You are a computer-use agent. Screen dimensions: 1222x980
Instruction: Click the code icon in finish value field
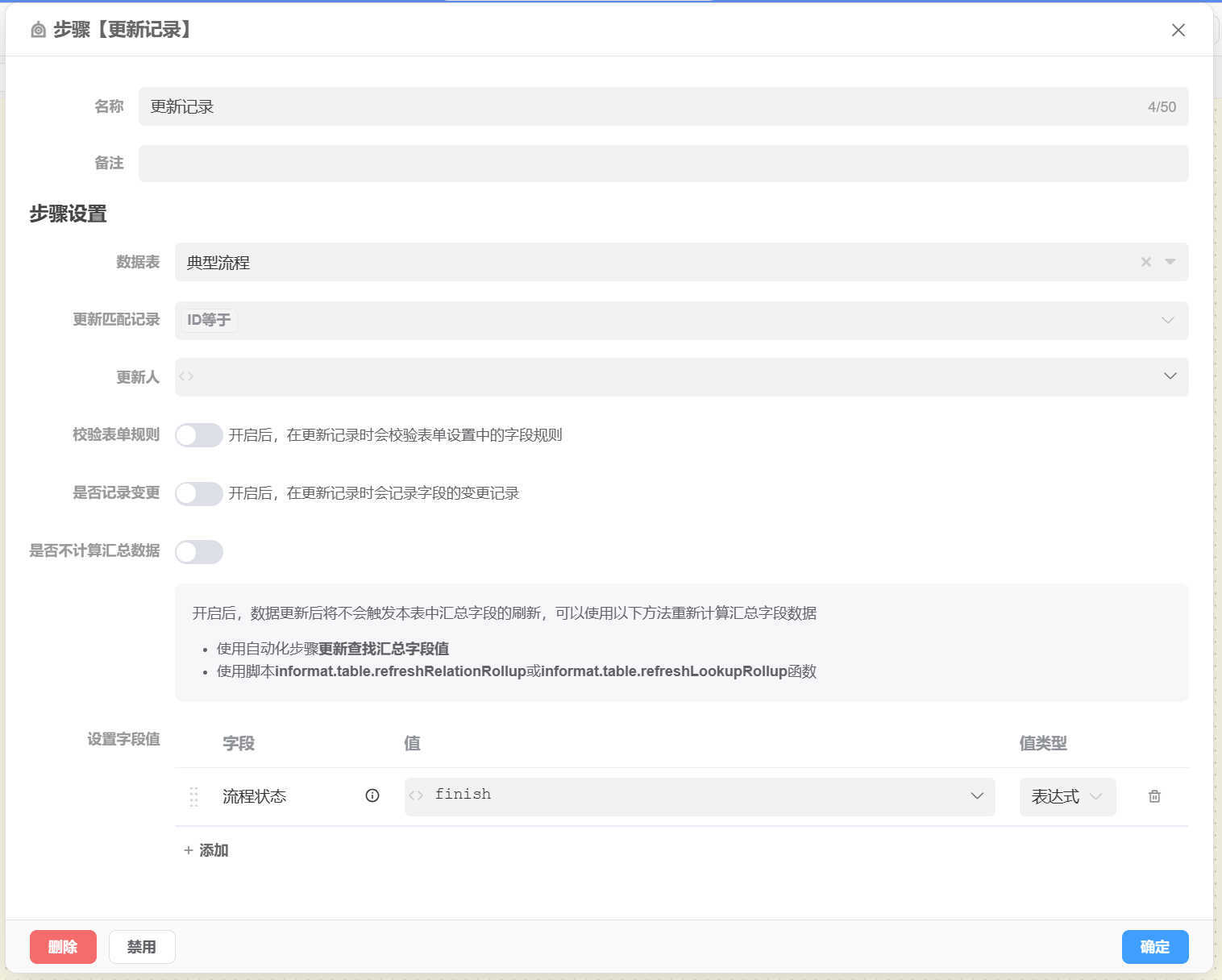point(416,795)
